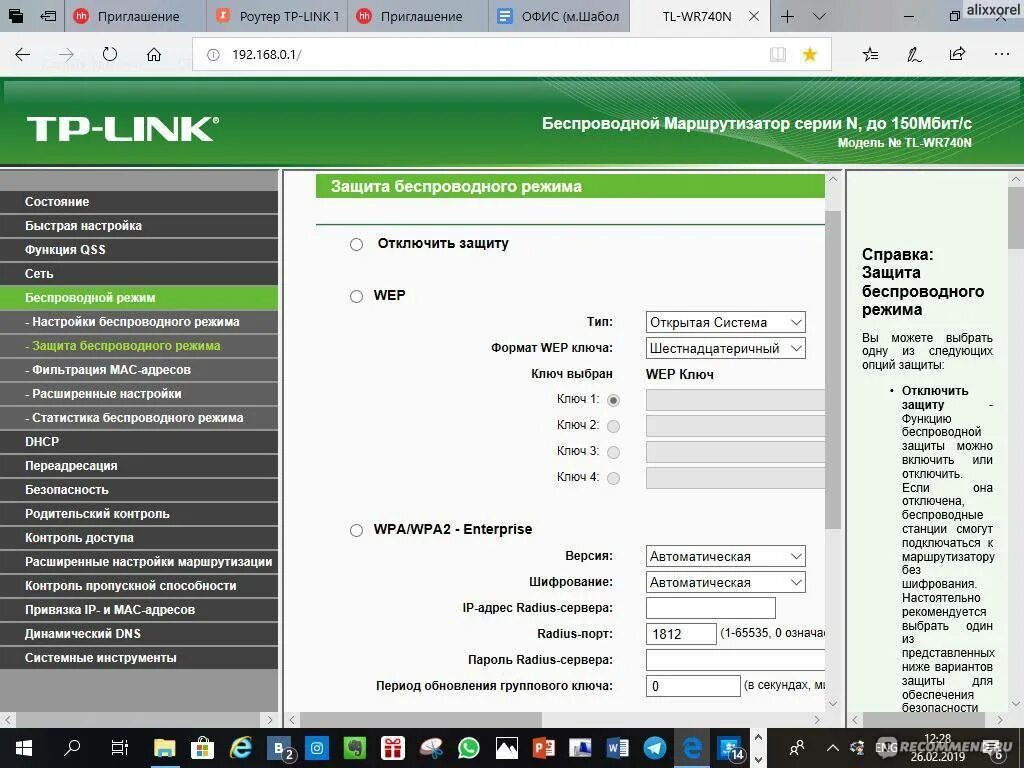1024x768 pixels.
Task: Open PowerPoint from taskbar
Action: [x=544, y=748]
